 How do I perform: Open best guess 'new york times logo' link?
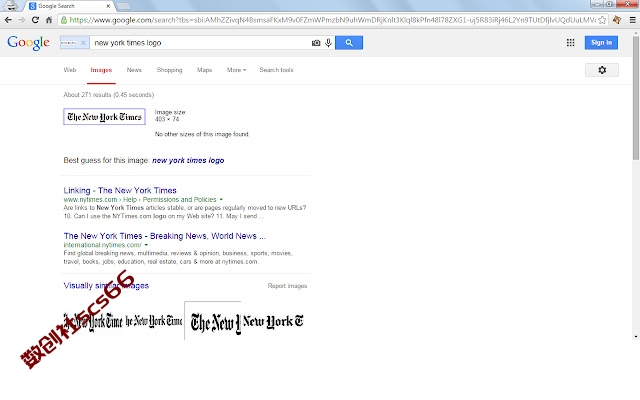[x=188, y=160]
